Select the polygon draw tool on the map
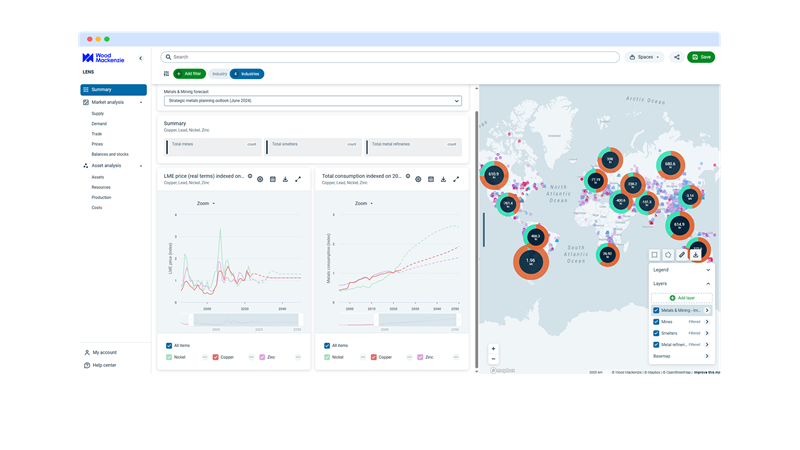 (668, 255)
